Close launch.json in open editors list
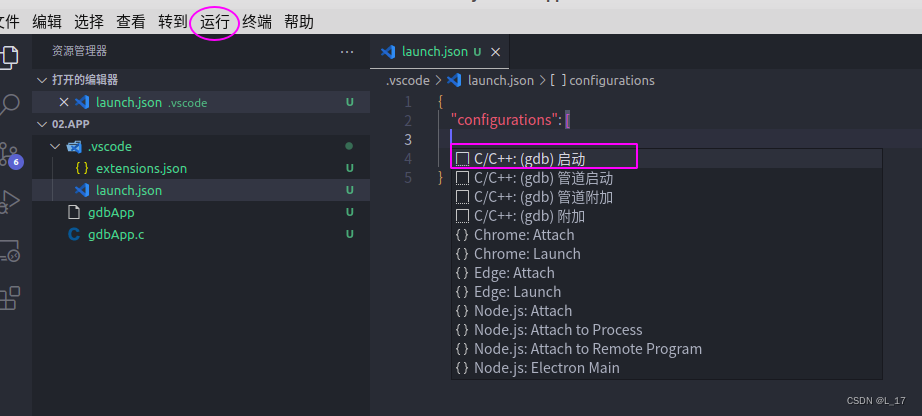Image resolution: width=922 pixels, height=416 pixels. 64,102
